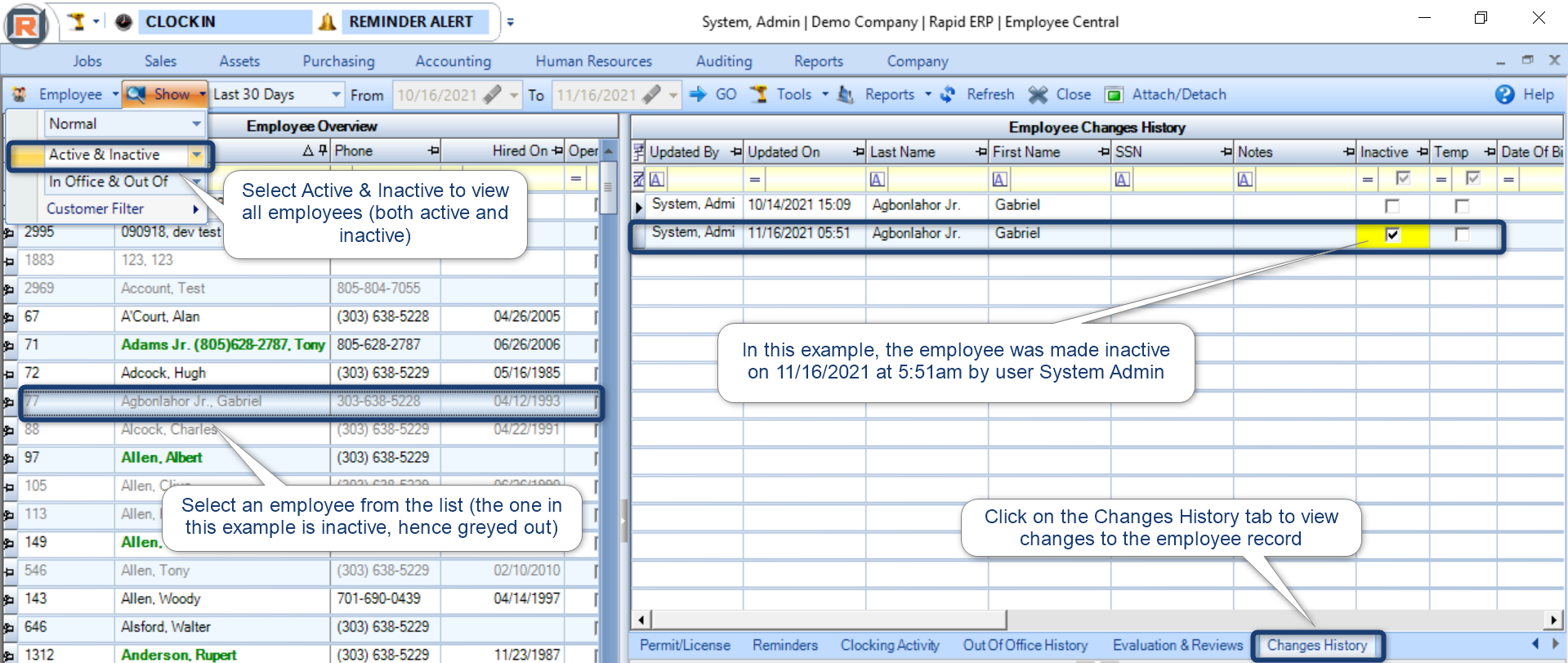This screenshot has height=663, width=1568.
Task: Click the drill tool icon in quick access bar
Action: [x=76, y=22]
